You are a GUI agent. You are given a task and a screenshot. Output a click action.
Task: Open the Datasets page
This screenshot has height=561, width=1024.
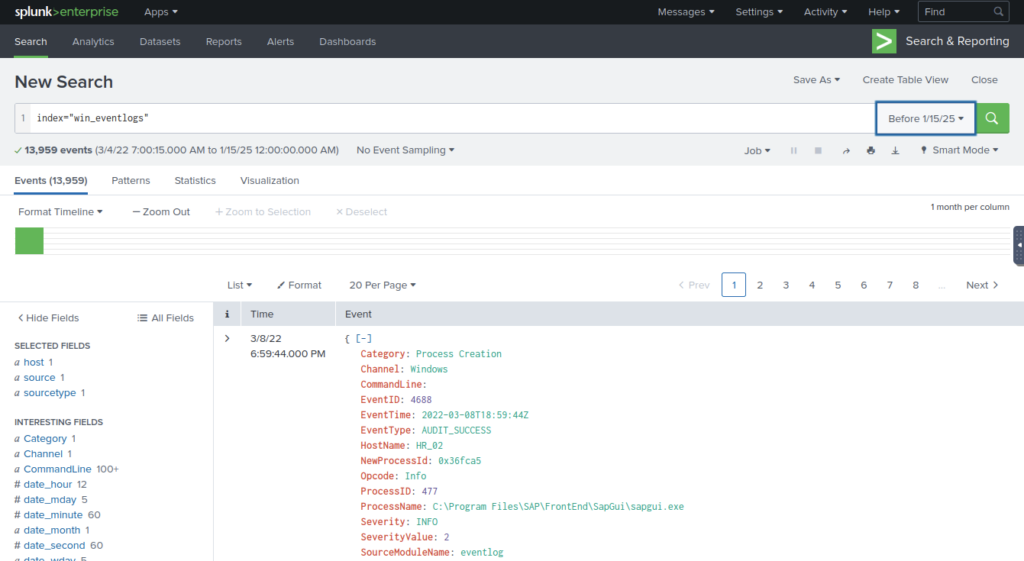(159, 41)
